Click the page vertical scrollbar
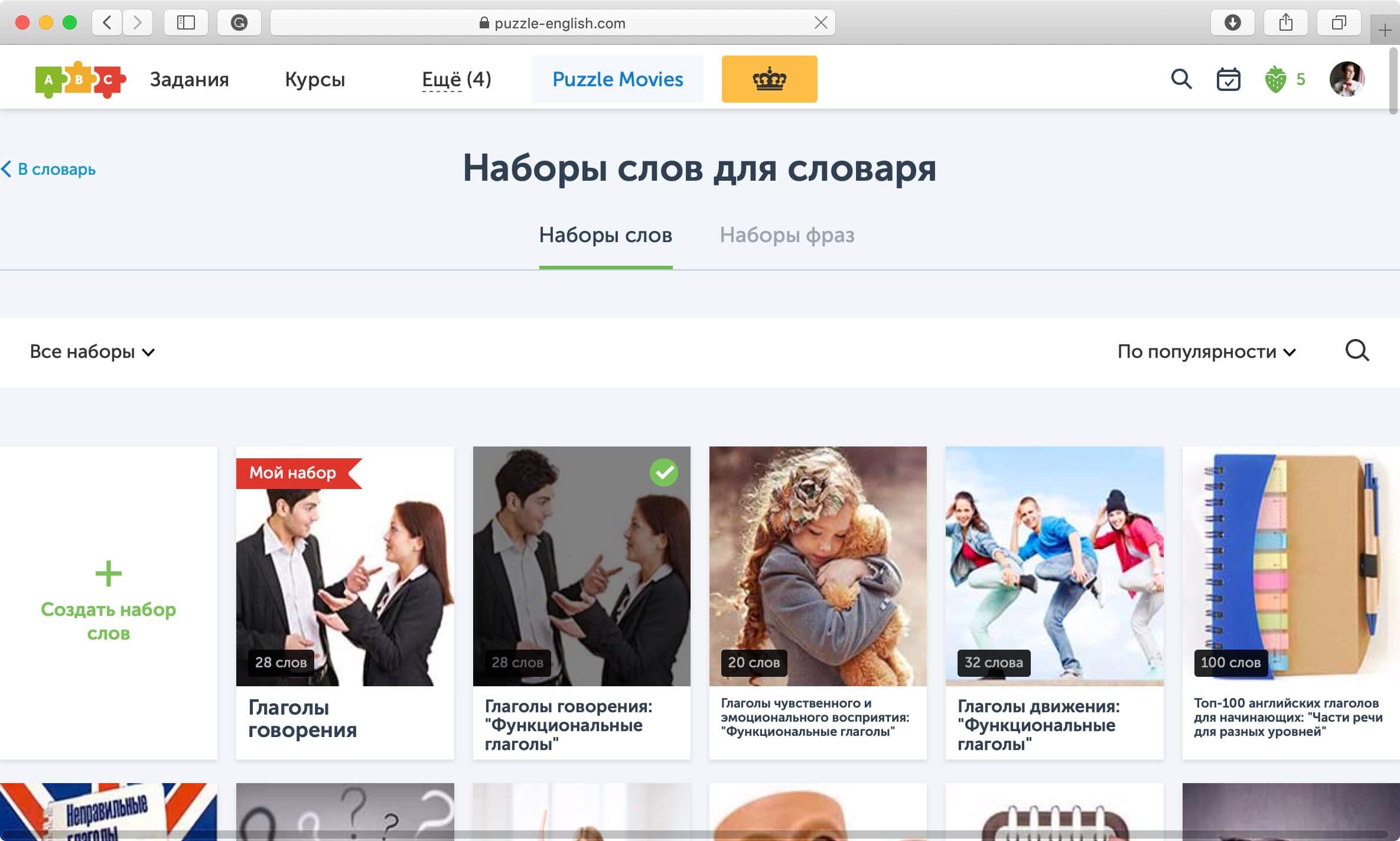The image size is (1400, 841). tap(1394, 82)
